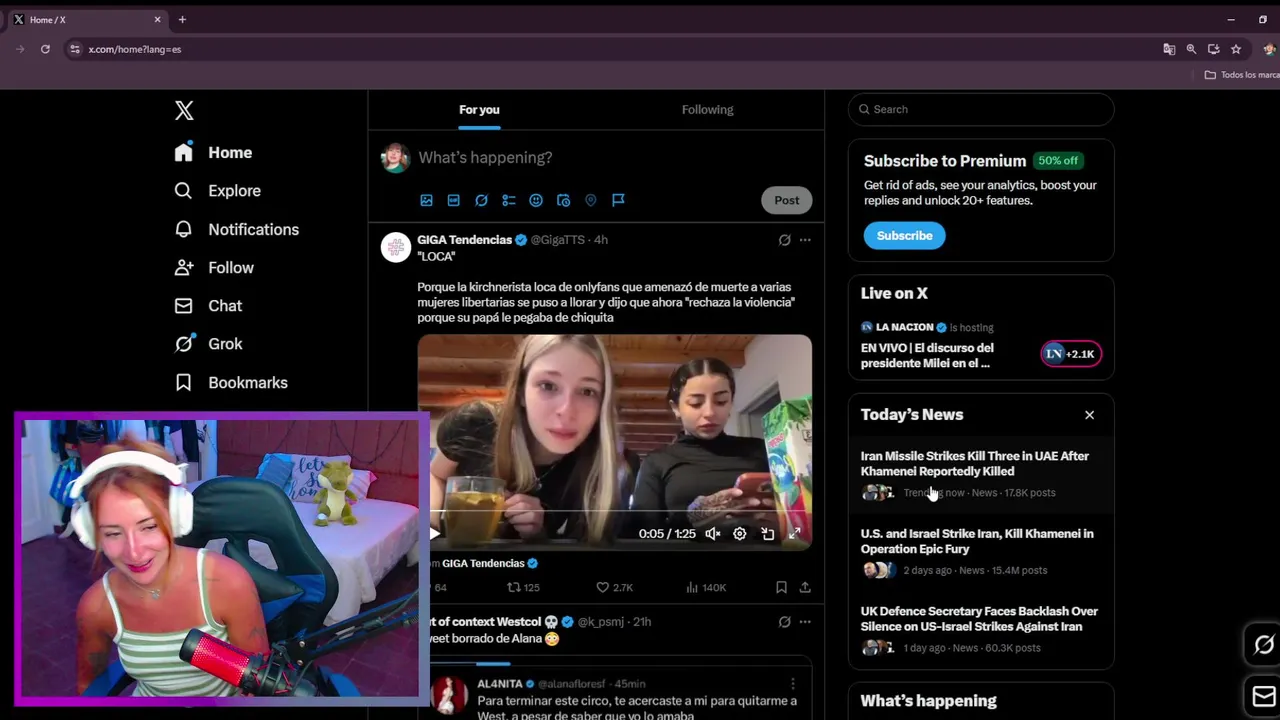Toggle picture-in-picture on video
This screenshot has width=1280, height=720.
point(767,534)
